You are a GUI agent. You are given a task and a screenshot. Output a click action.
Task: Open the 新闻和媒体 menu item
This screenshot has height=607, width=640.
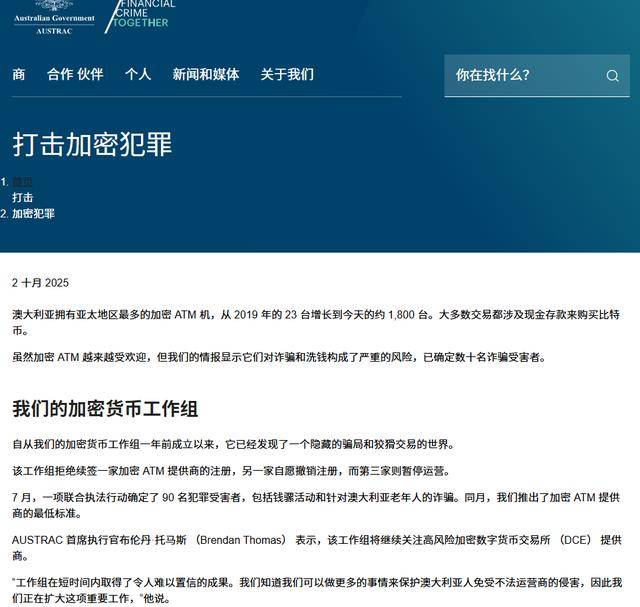pos(205,74)
